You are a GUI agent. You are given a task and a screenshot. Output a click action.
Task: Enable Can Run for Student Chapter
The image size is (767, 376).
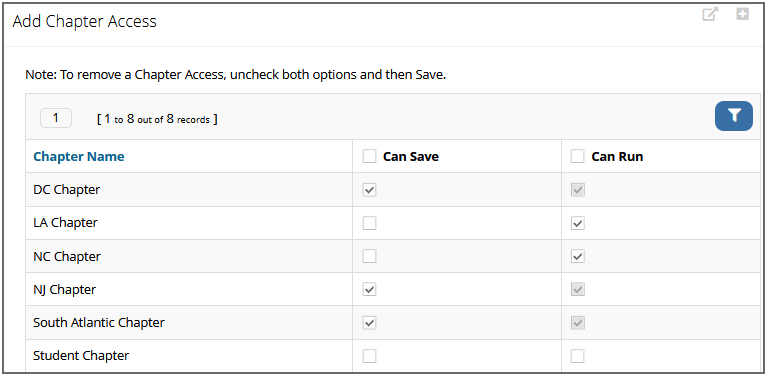coord(578,356)
